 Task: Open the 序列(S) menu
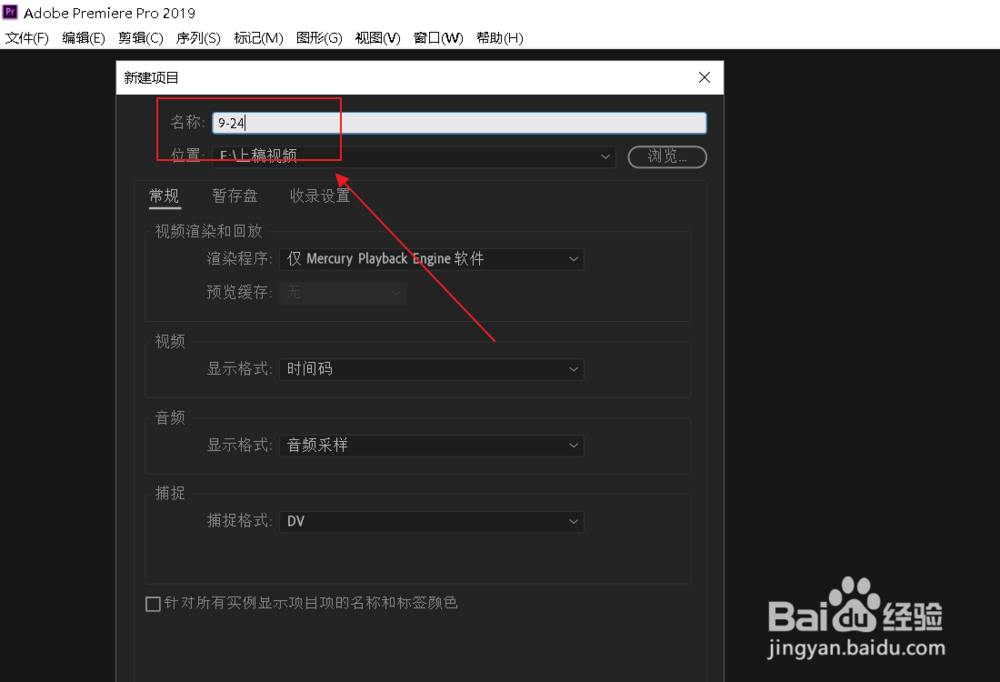[x=198, y=38]
